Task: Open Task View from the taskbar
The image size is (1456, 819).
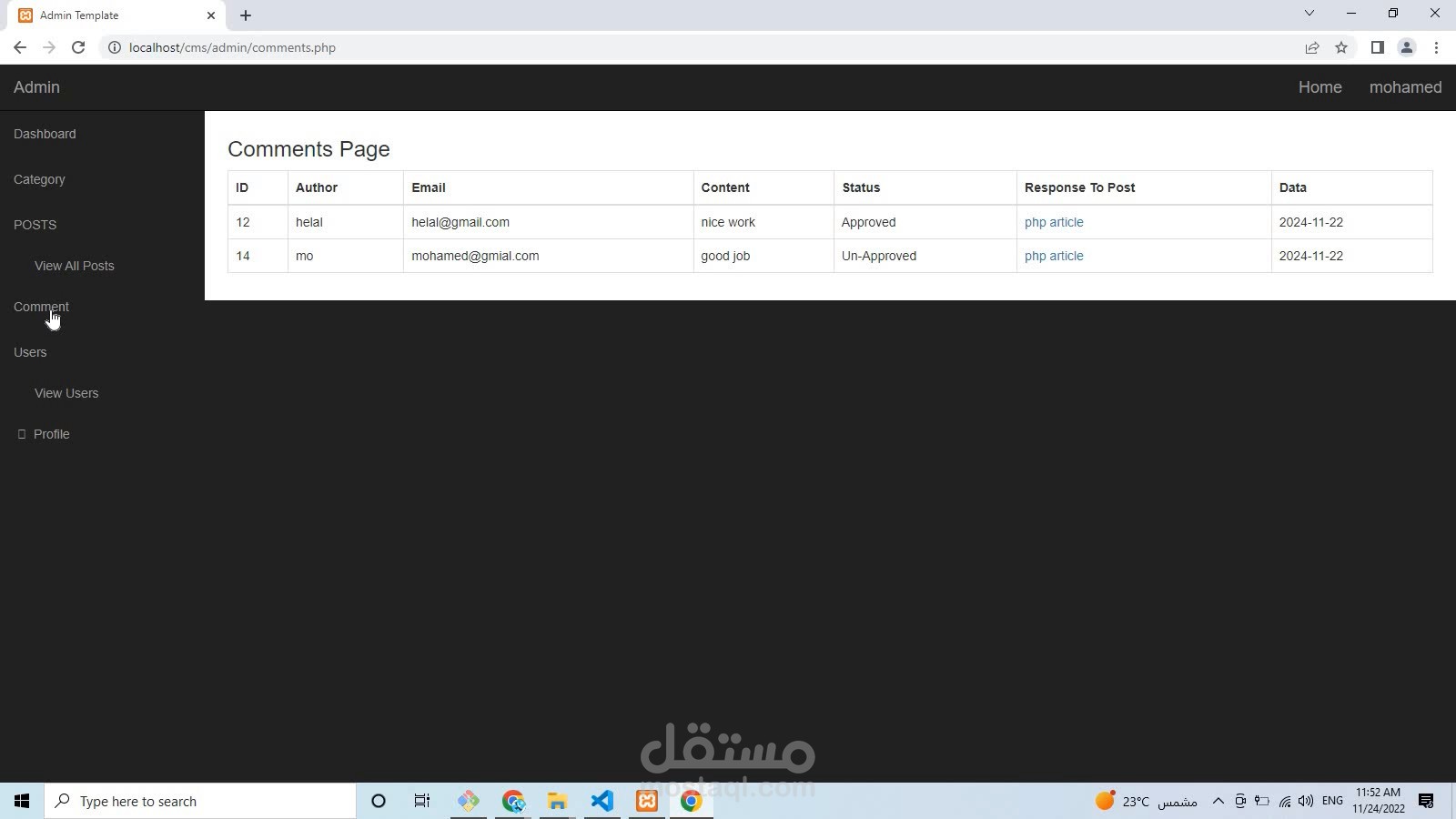Action: (x=422, y=801)
